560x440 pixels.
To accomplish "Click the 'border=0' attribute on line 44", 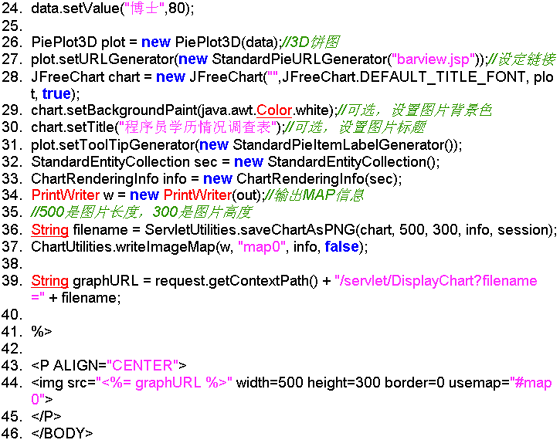I will [414, 383].
